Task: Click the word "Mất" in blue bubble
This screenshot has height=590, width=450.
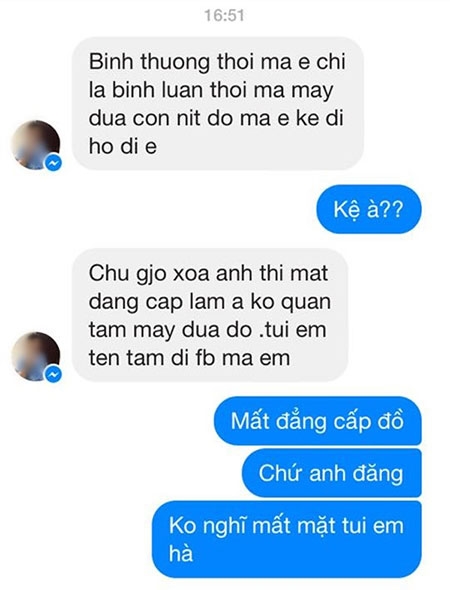Action: tap(250, 421)
